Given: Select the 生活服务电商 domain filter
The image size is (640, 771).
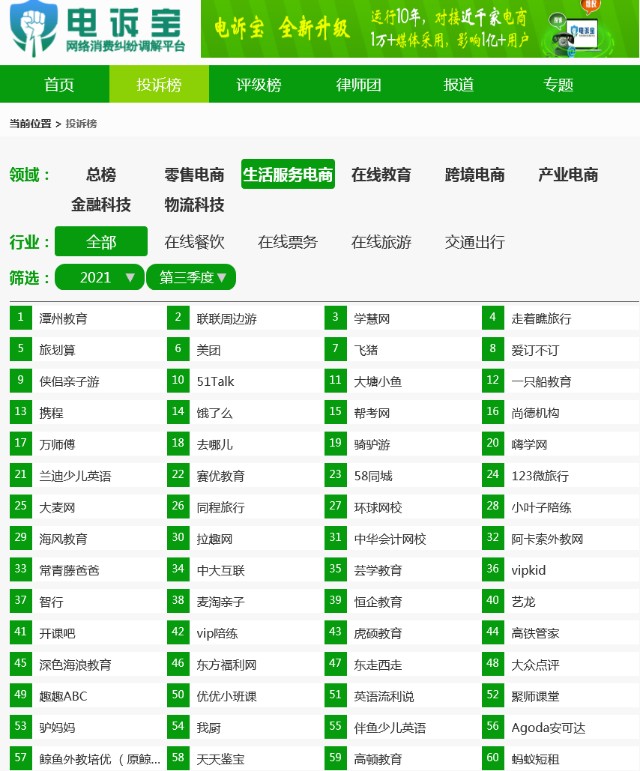Looking at the screenshot, I should [288, 174].
